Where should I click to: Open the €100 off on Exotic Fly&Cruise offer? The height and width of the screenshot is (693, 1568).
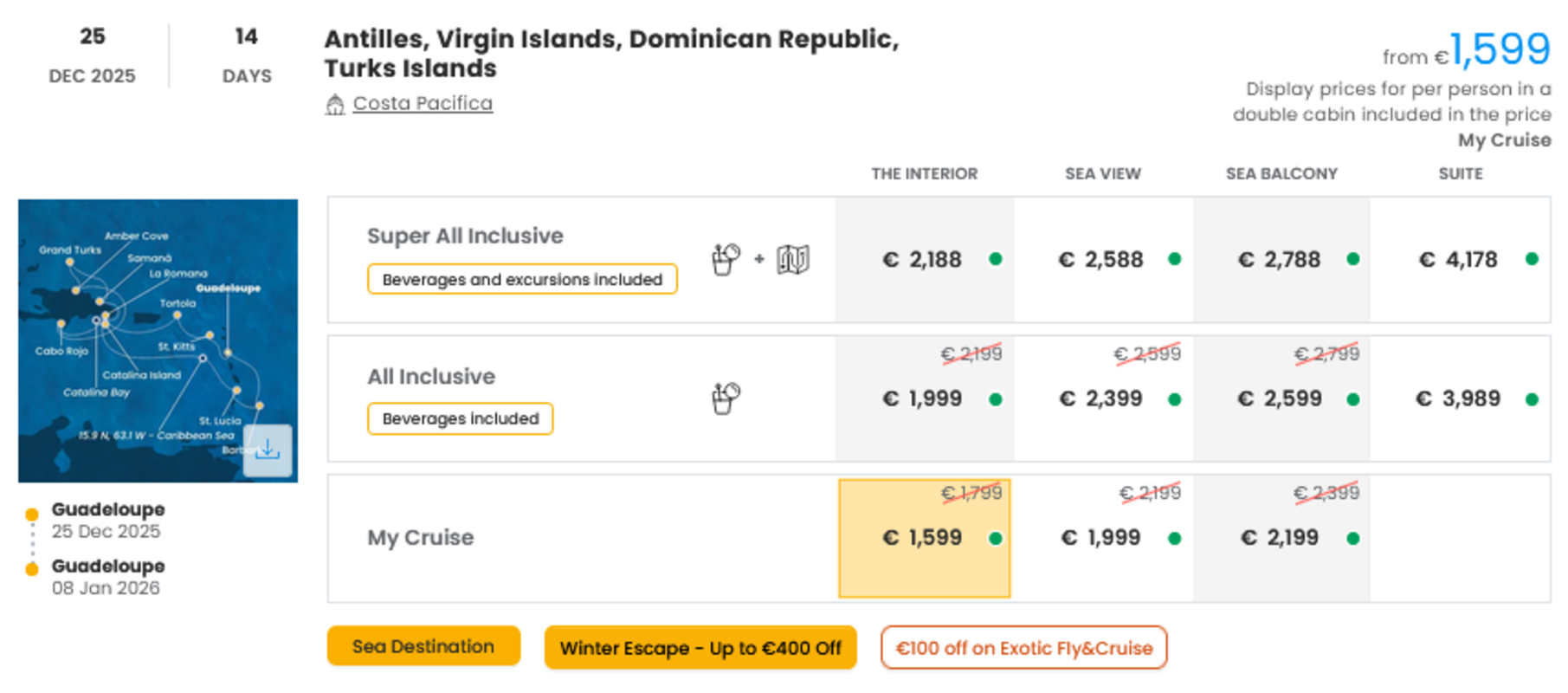tap(1024, 648)
